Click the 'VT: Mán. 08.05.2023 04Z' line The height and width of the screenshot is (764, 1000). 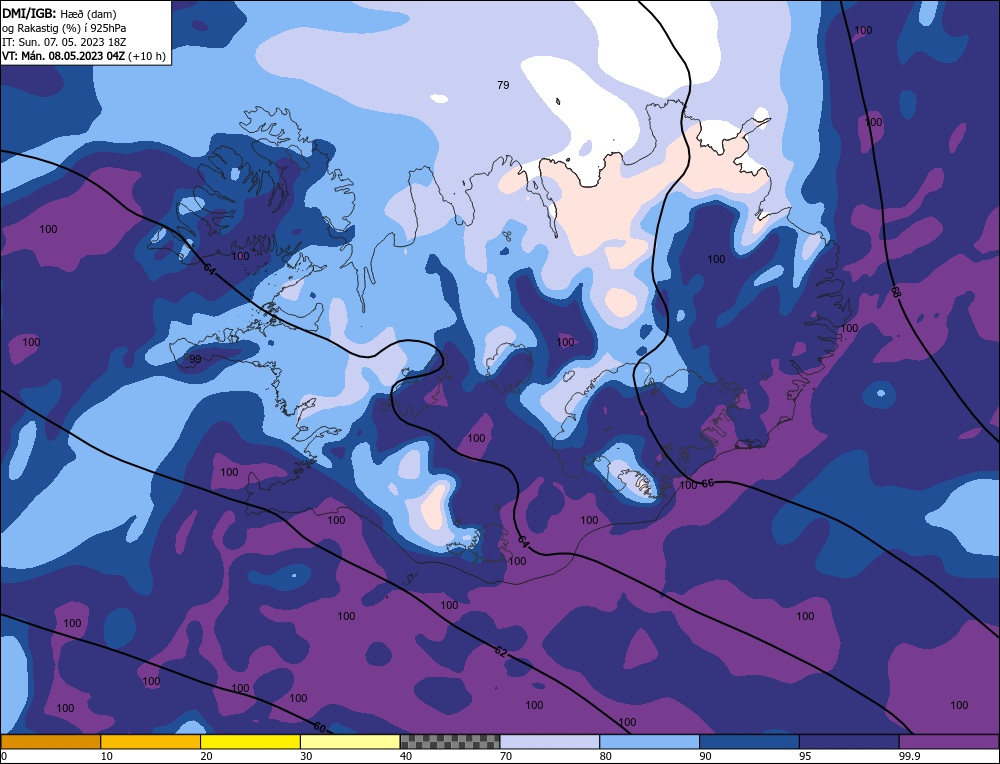pyautogui.click(x=64, y=56)
